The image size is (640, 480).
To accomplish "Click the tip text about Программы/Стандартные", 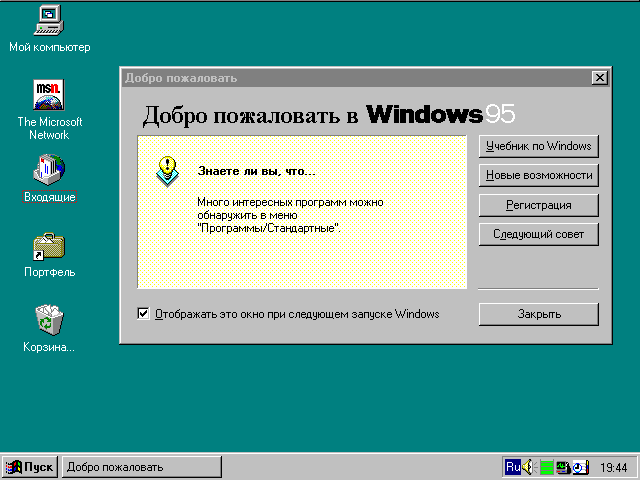I will (290, 215).
